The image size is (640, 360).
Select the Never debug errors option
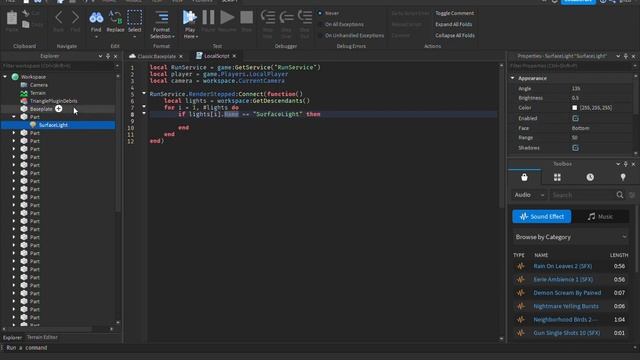(x=320, y=13)
